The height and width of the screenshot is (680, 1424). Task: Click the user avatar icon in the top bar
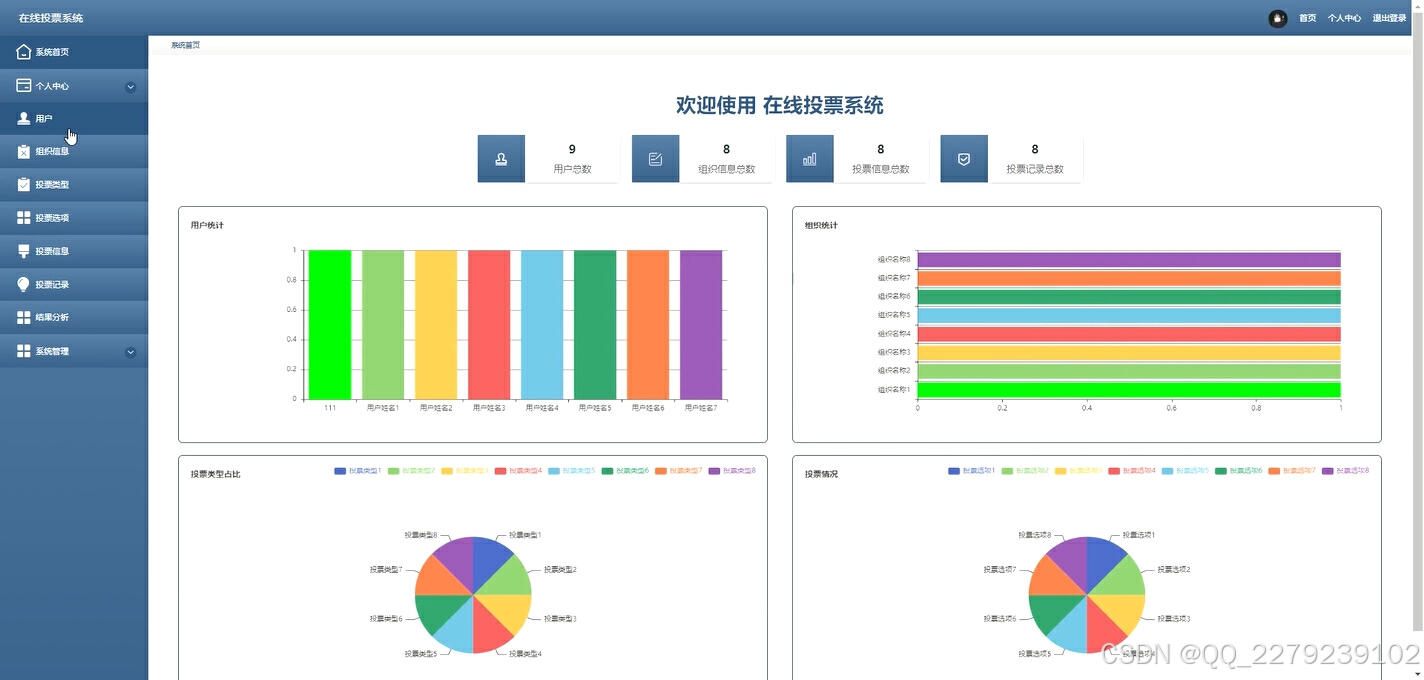[1277, 18]
